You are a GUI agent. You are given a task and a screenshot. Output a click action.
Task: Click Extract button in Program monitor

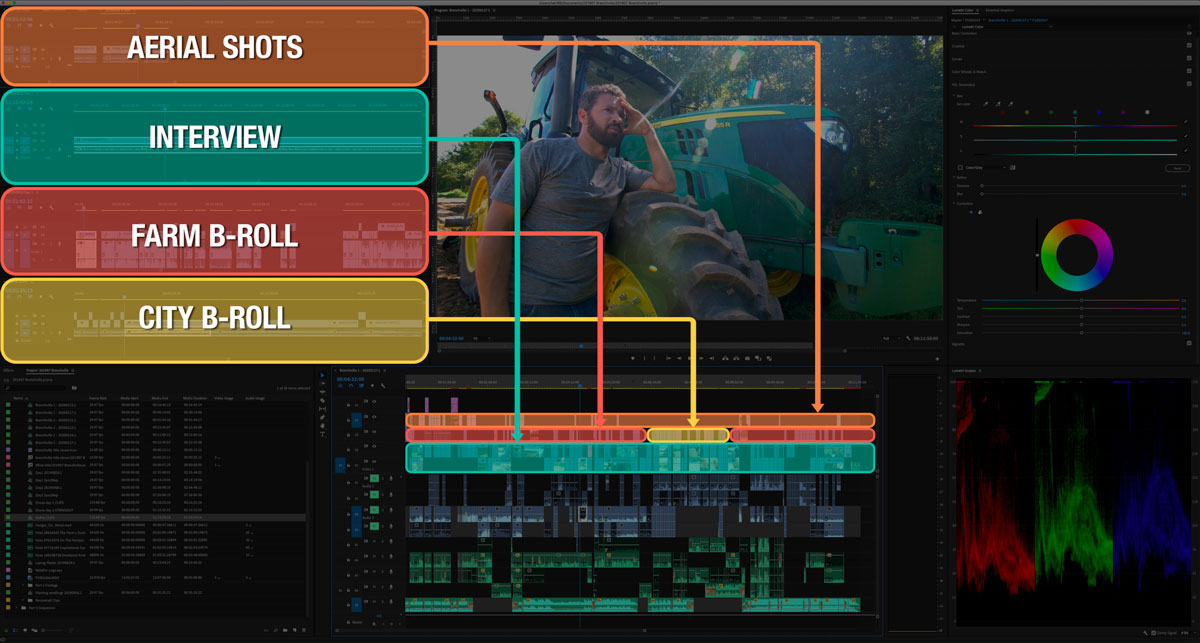pos(736,358)
